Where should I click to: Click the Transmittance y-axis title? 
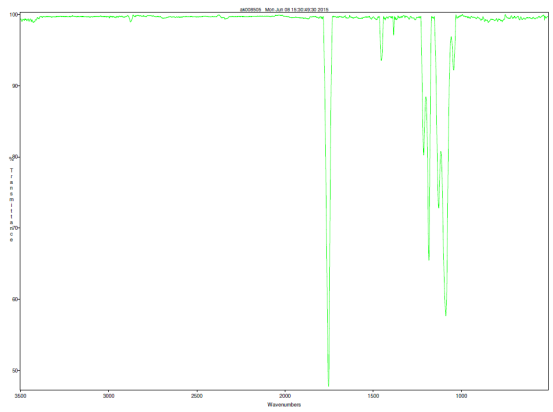tap(11, 205)
